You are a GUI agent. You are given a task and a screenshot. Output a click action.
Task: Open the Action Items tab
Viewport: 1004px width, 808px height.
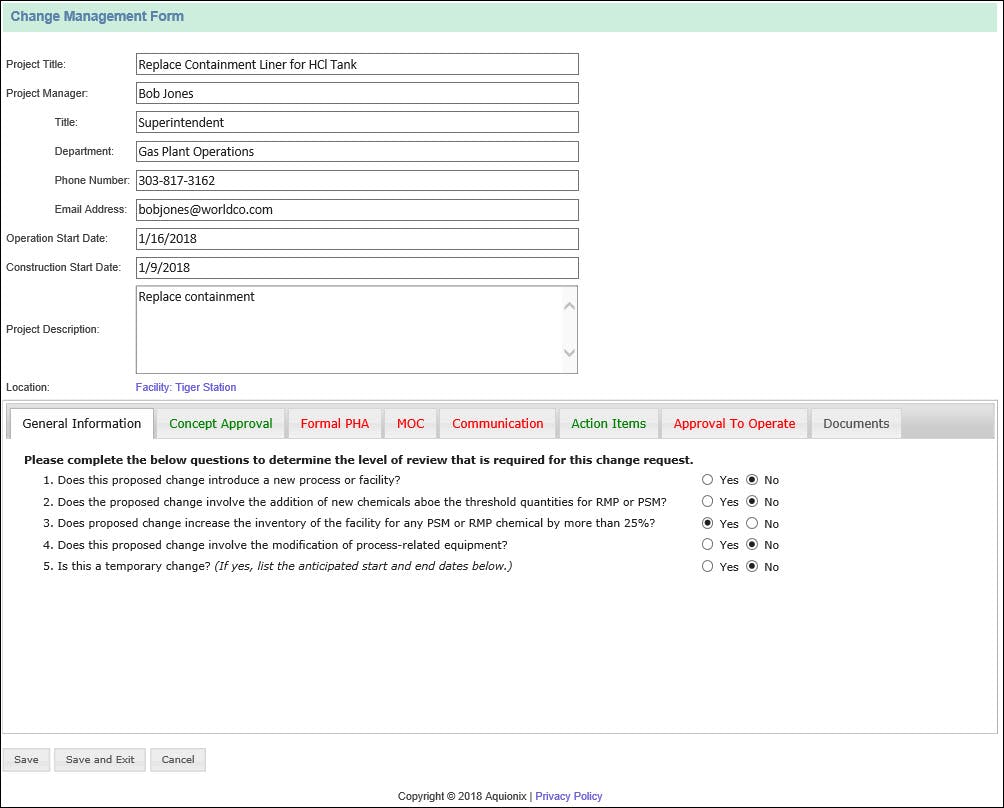click(x=608, y=423)
